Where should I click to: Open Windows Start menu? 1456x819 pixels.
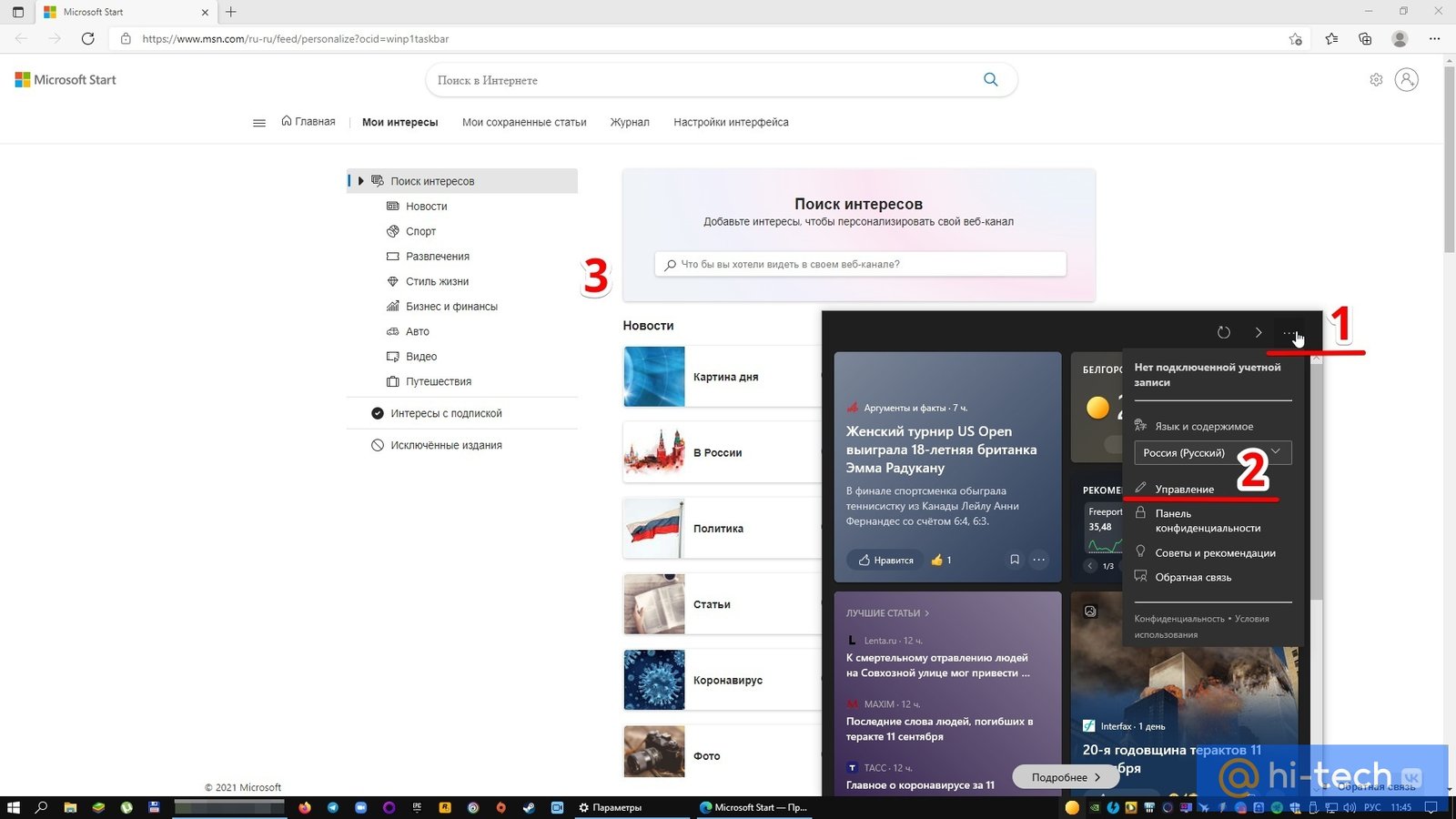tap(14, 807)
